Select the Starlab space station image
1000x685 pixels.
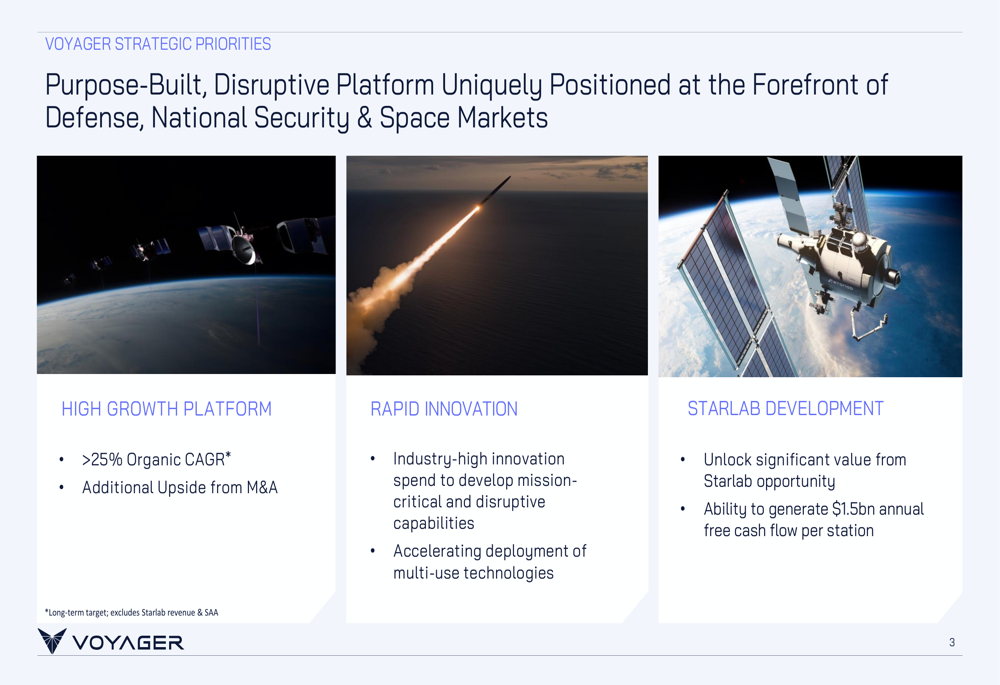pos(810,266)
